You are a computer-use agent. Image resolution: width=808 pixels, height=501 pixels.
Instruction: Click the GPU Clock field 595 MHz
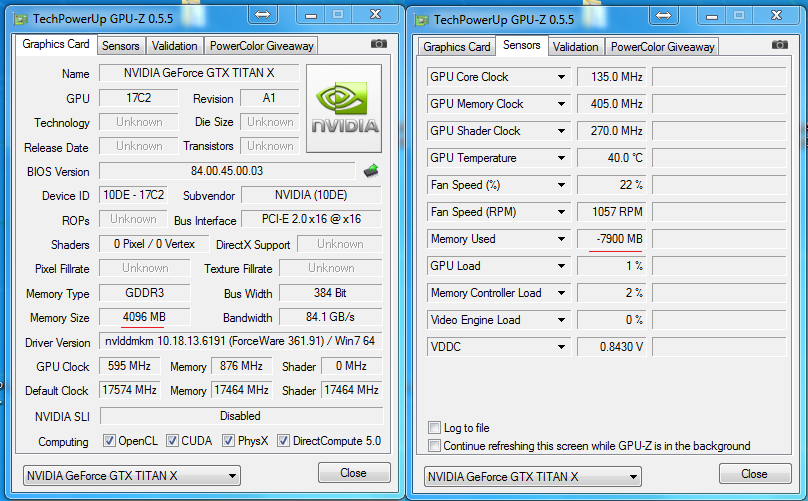pyautogui.click(x=129, y=366)
